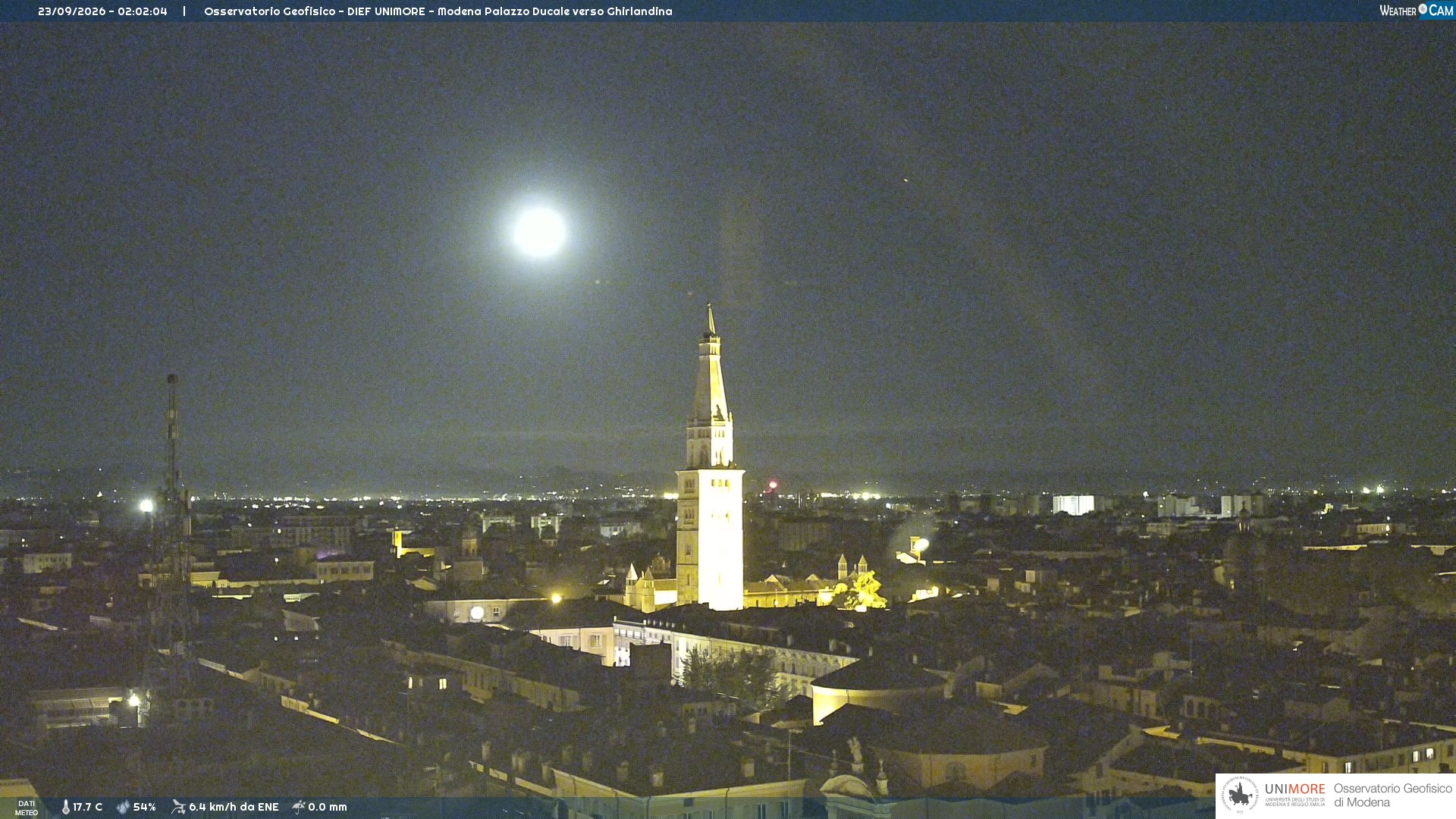Click the wind speed anemometer icon
The height and width of the screenshot is (819, 1456).
178,807
